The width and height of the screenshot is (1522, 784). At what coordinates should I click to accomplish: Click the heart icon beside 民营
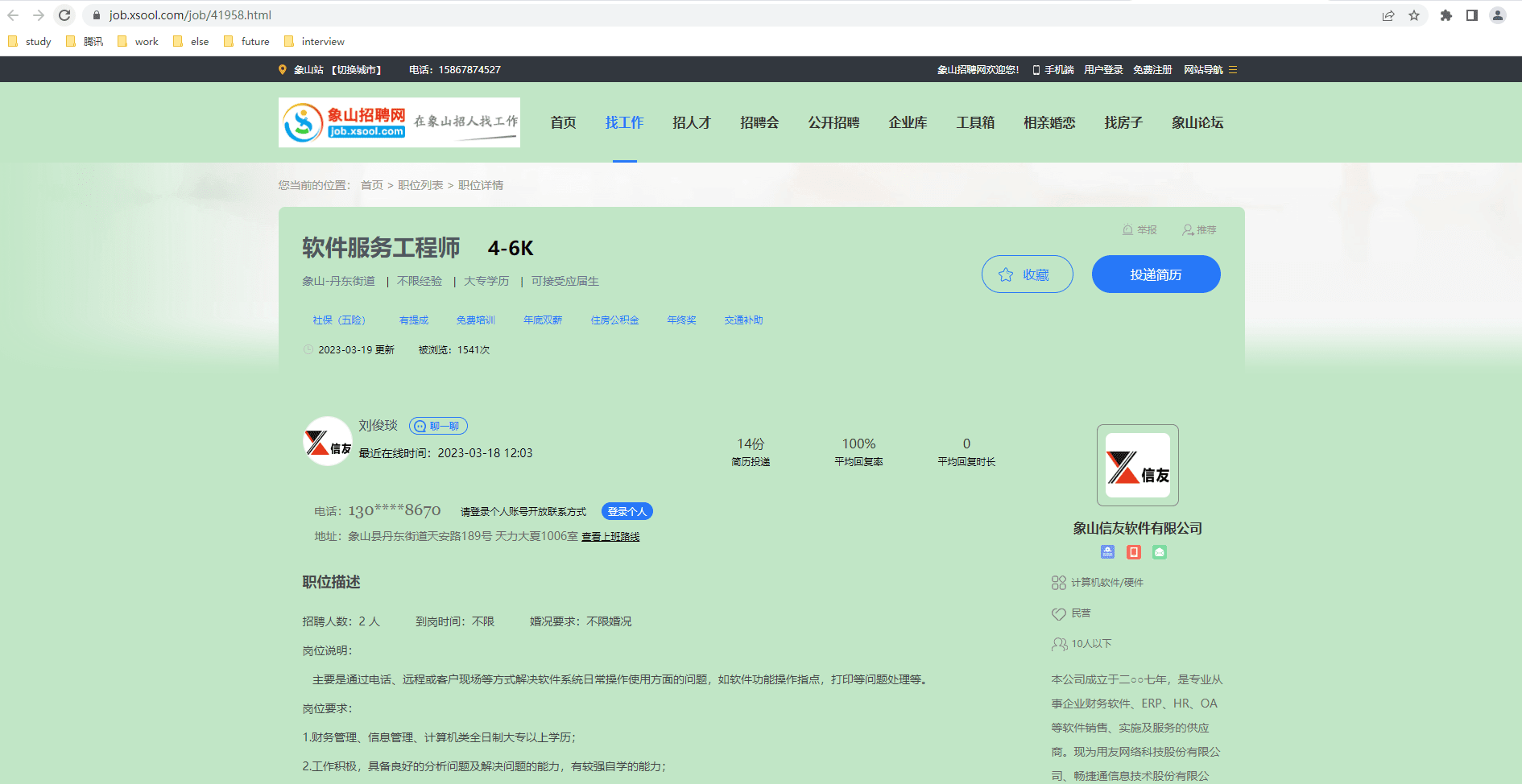point(1059,614)
